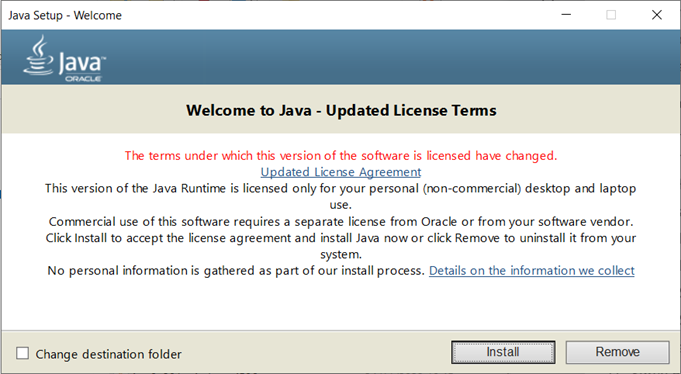The width and height of the screenshot is (681, 374).
Task: Click the 'This version of the Java Runtime' paragraph
Action: (340, 196)
